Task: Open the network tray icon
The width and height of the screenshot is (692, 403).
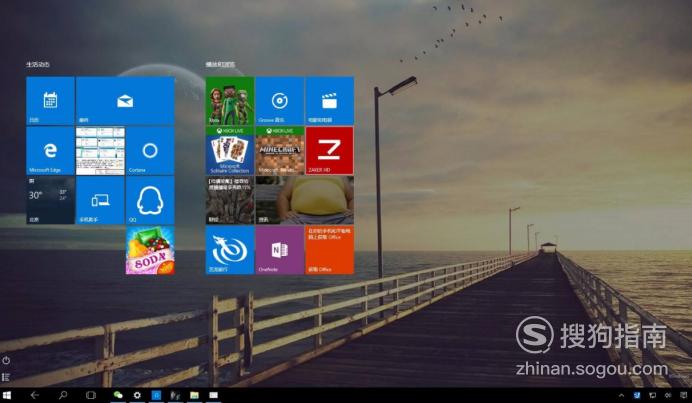Action: coord(652,395)
